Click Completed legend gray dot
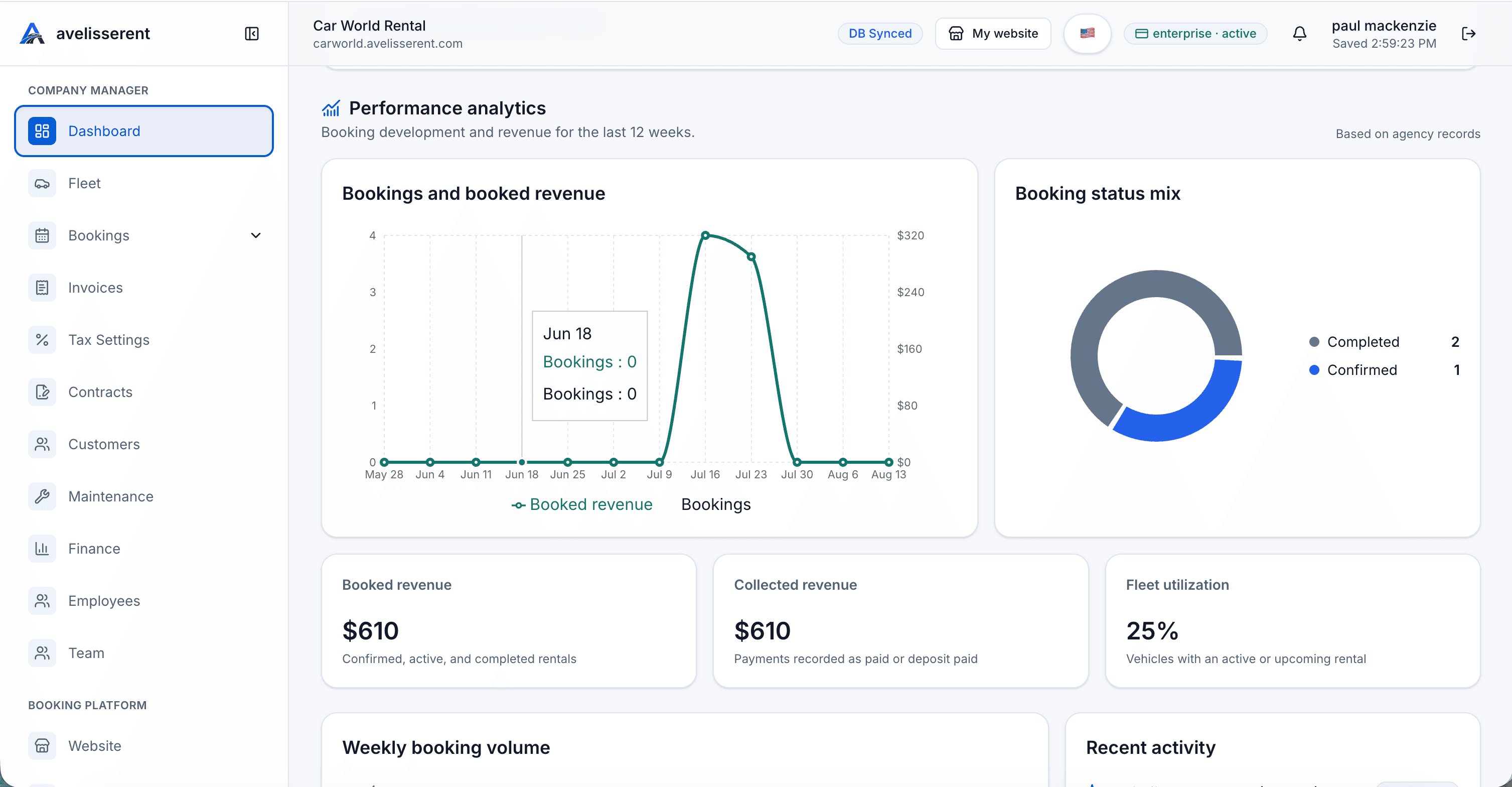 (x=1314, y=342)
